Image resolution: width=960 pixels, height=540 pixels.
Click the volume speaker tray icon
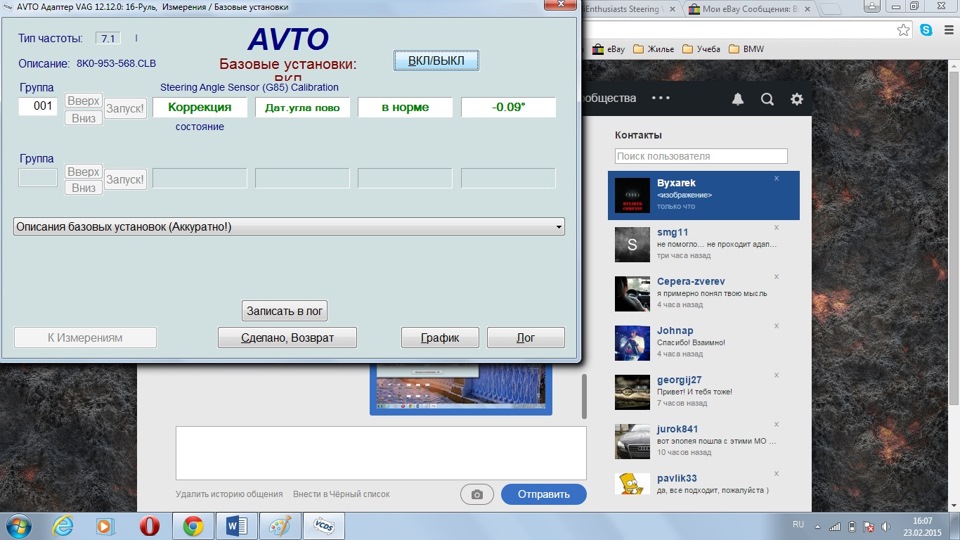click(885, 527)
